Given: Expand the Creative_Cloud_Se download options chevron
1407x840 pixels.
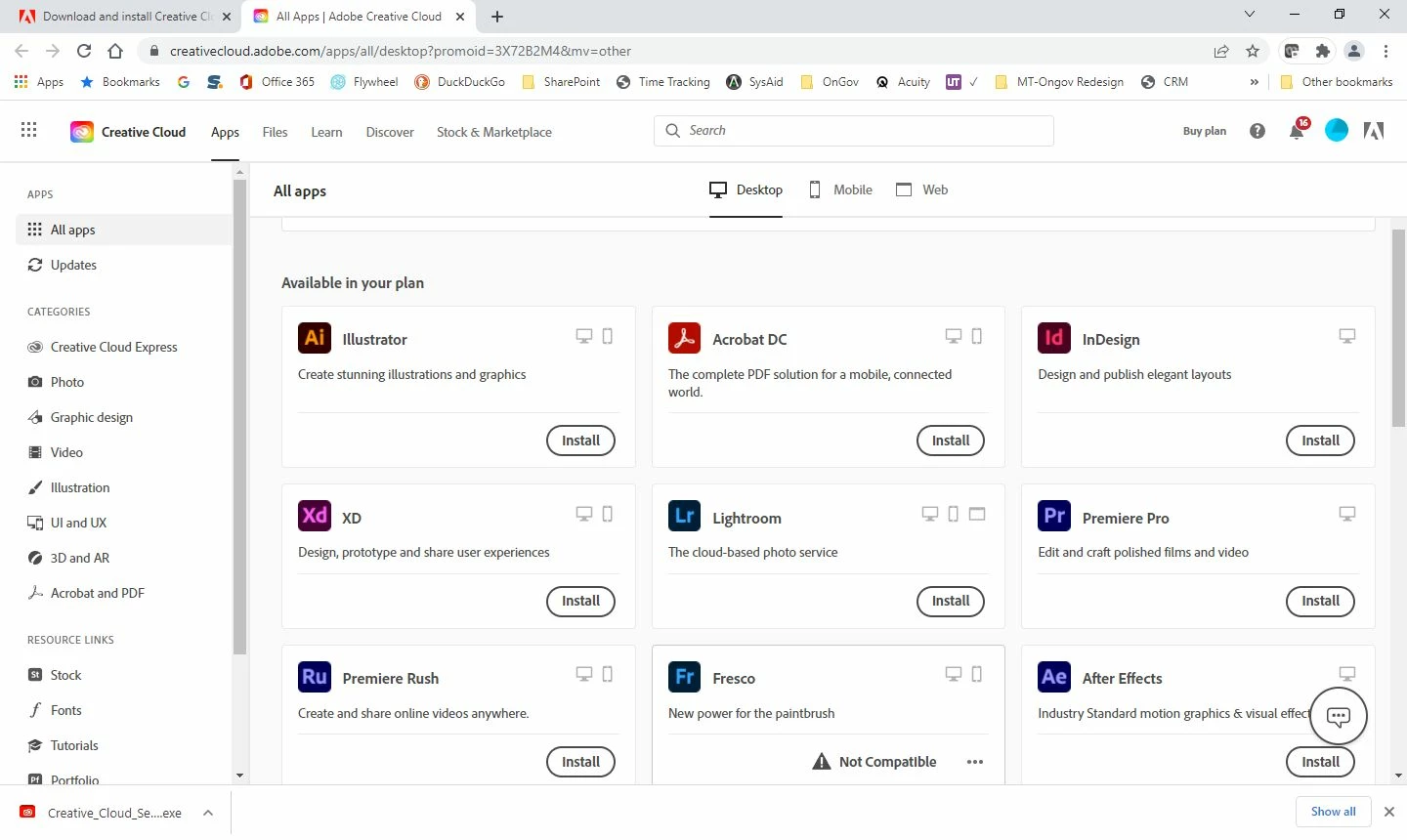Looking at the screenshot, I should click(207, 813).
